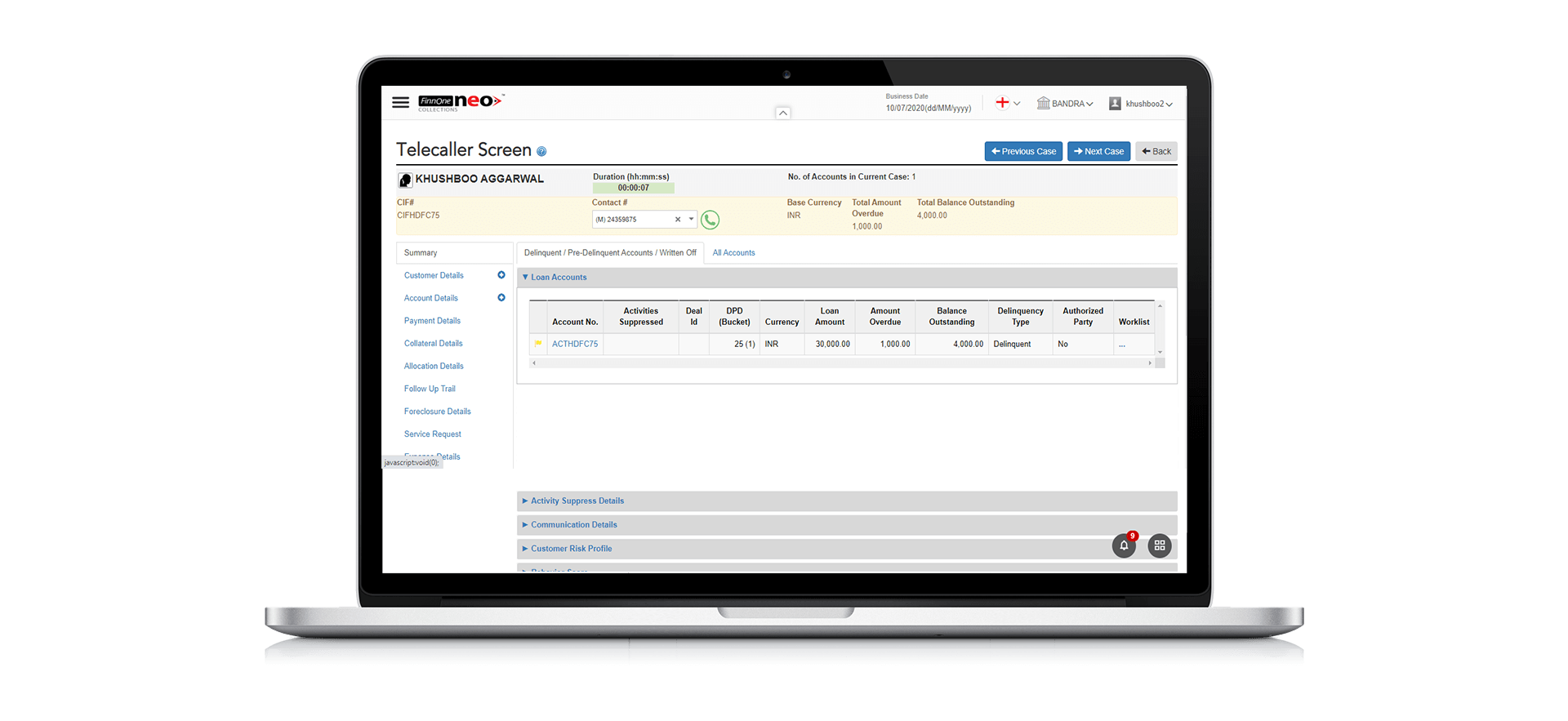Click the green phone call icon
The width and height of the screenshot is (1568, 721).
(x=710, y=220)
